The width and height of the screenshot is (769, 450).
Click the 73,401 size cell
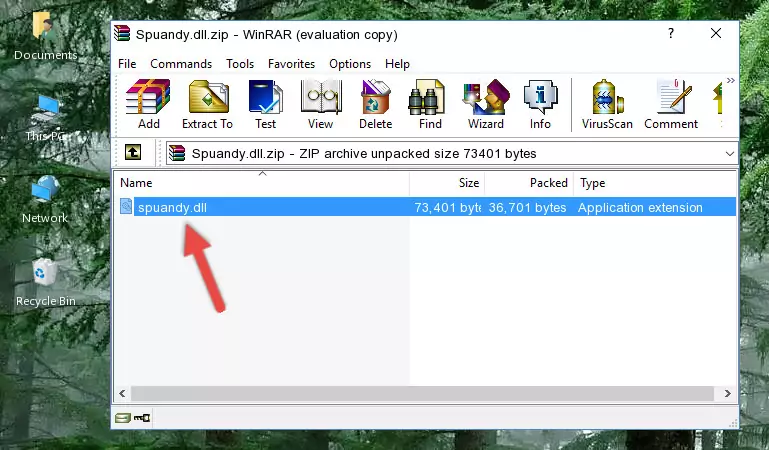pos(447,207)
